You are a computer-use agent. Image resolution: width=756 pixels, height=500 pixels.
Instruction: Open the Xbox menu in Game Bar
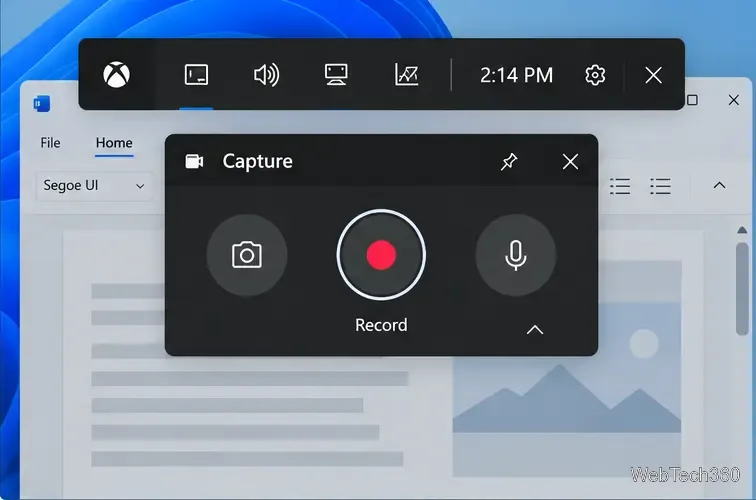point(117,75)
